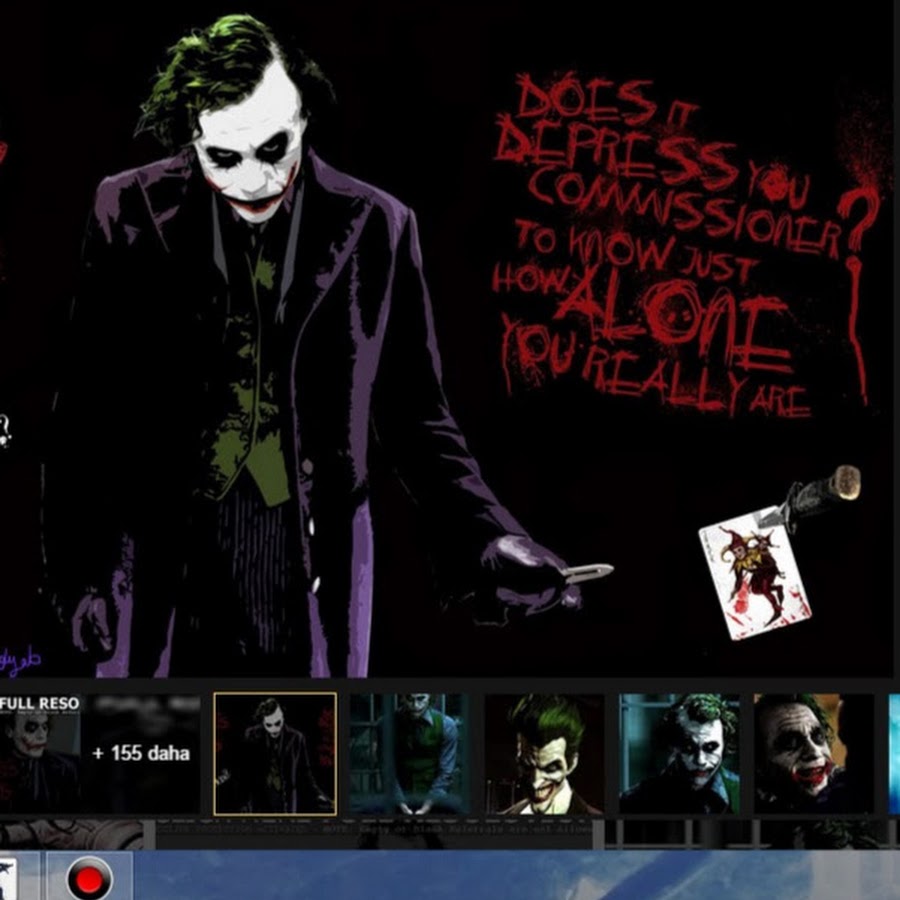Click the large Joker wallpaper preview image

[x=446, y=339]
